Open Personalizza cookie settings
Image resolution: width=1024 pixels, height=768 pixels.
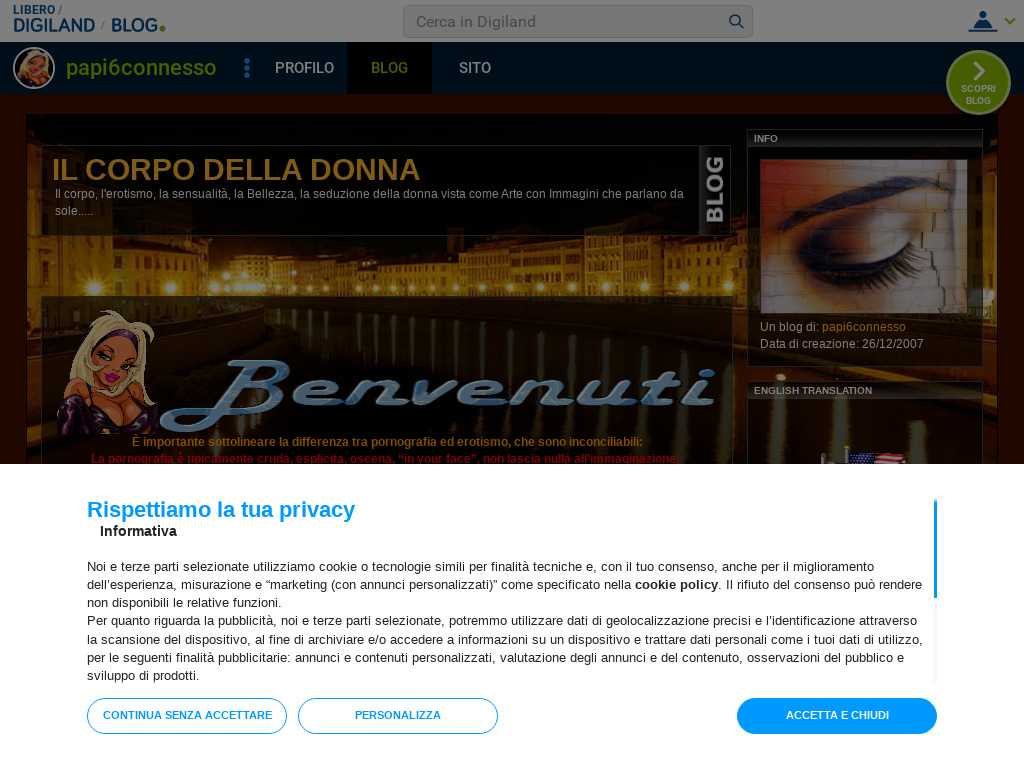(x=398, y=716)
